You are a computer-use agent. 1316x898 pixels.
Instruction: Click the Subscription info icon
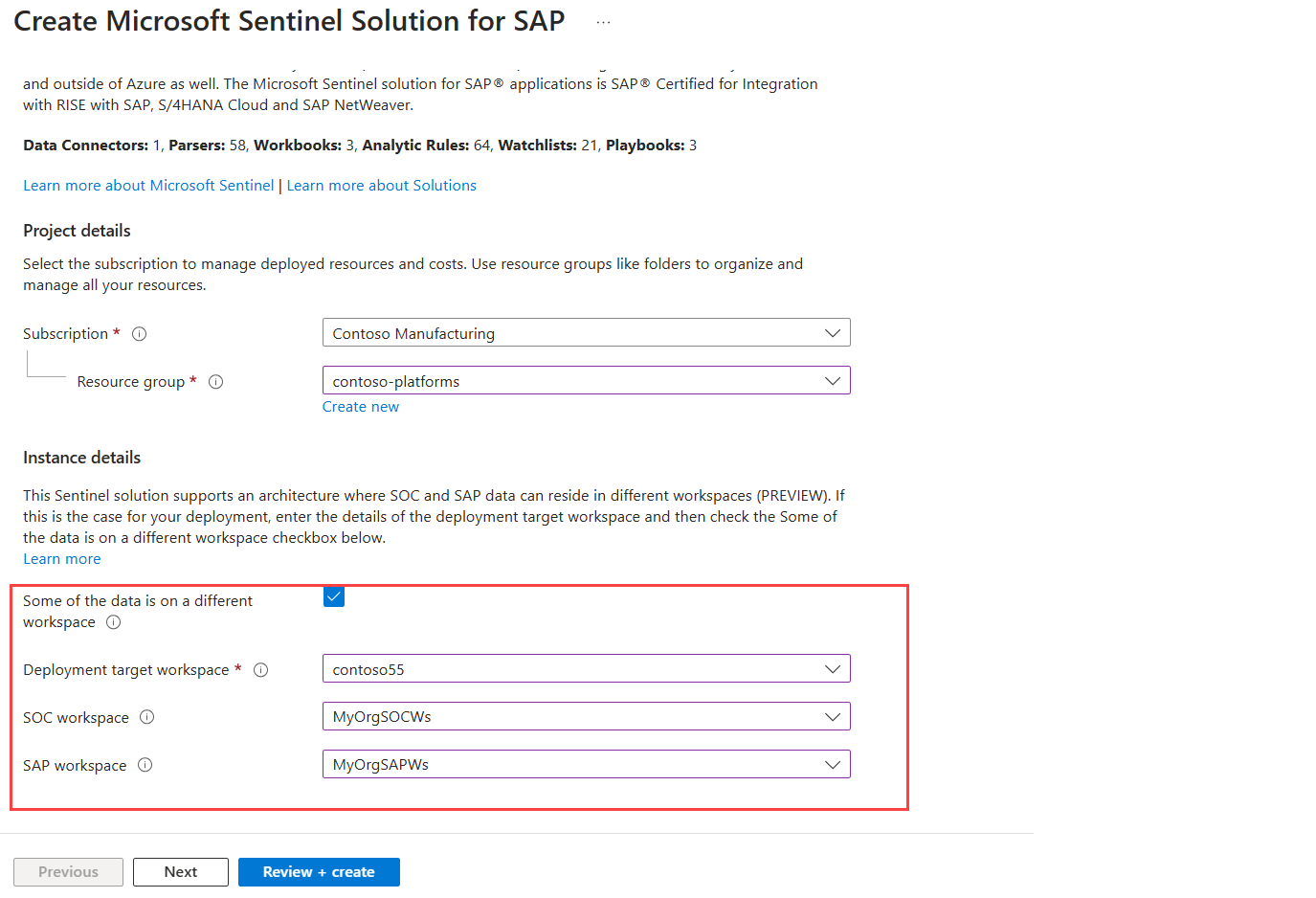[139, 333]
